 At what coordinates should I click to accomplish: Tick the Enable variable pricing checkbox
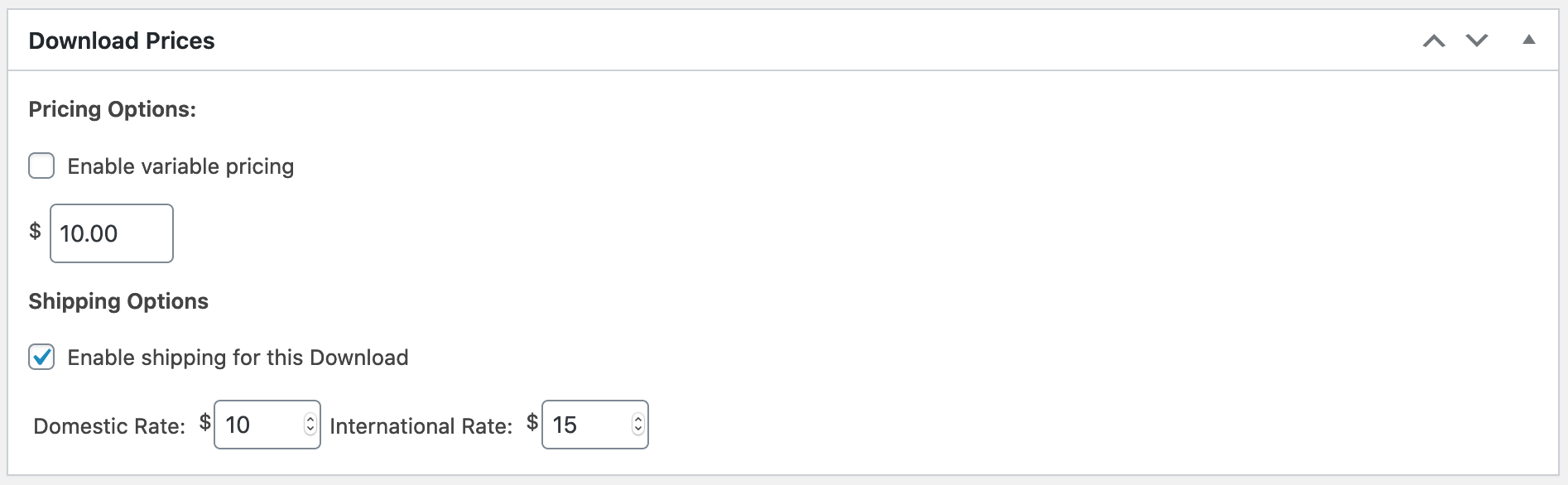(41, 166)
